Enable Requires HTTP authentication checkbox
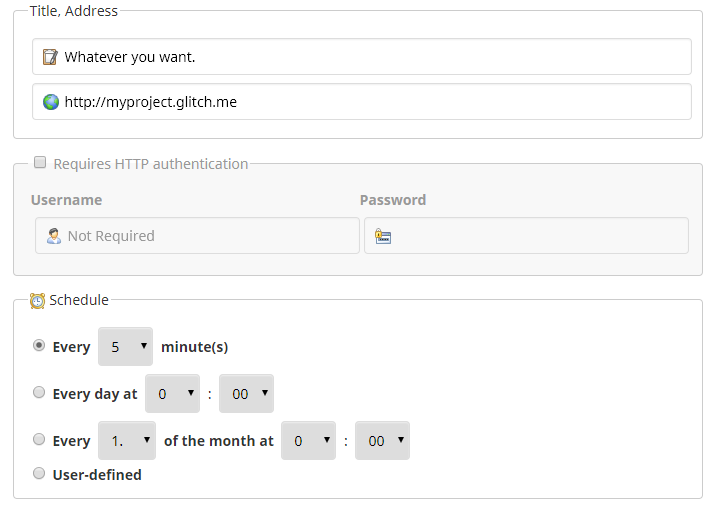The width and height of the screenshot is (720, 512). [x=40, y=163]
